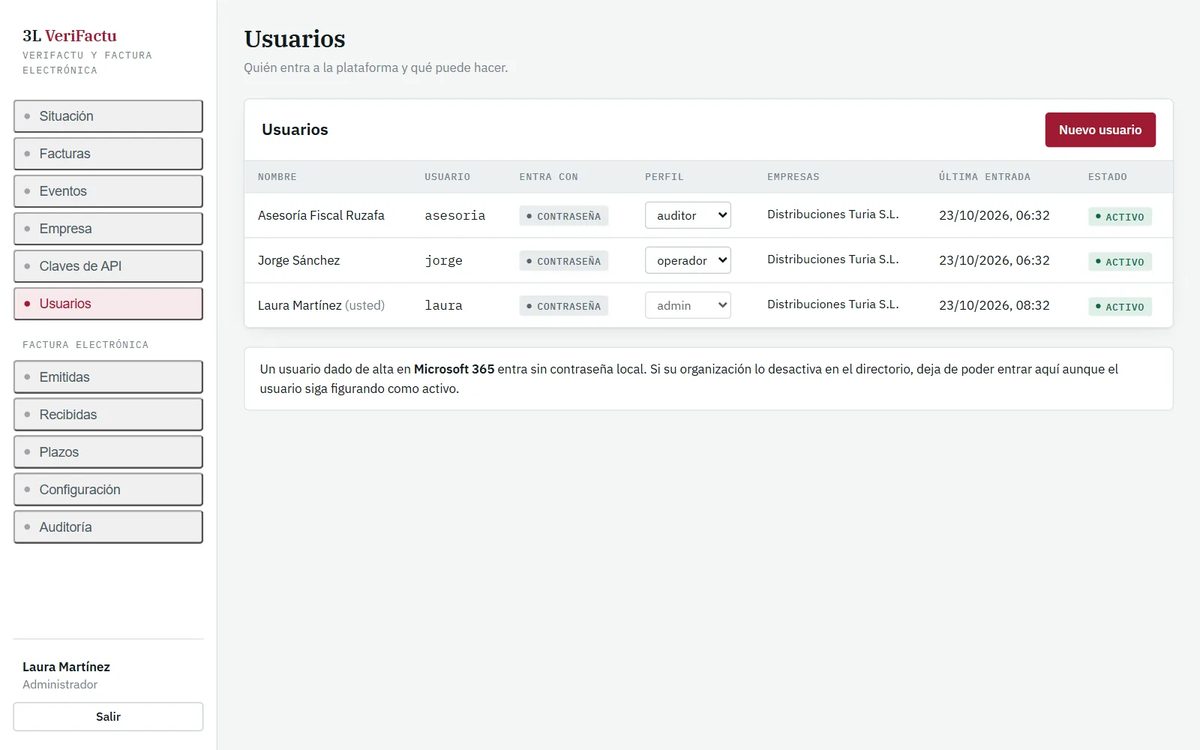This screenshot has width=1200, height=750.
Task: Click the CONTRASEÑA badge in the laura row
Action: 564,306
